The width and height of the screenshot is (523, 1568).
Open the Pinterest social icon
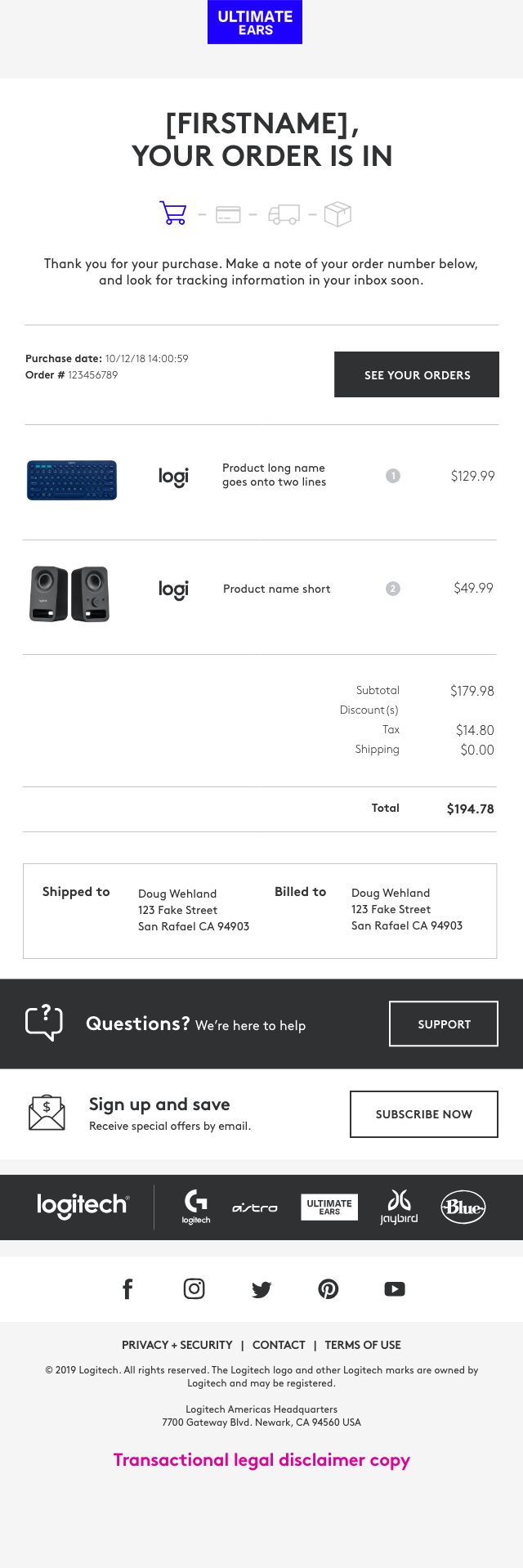(329, 1289)
